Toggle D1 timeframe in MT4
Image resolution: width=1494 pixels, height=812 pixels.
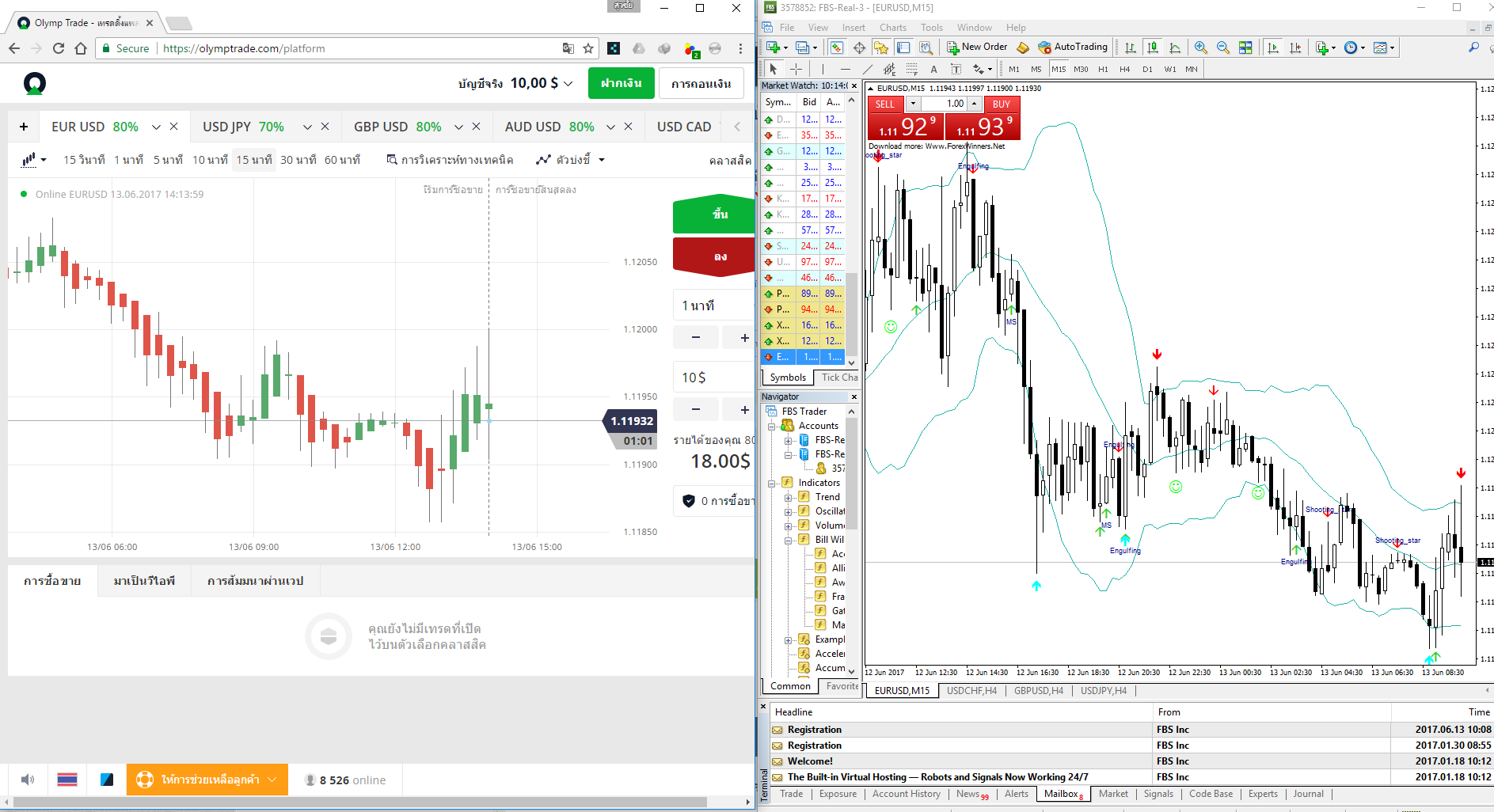tap(1147, 69)
